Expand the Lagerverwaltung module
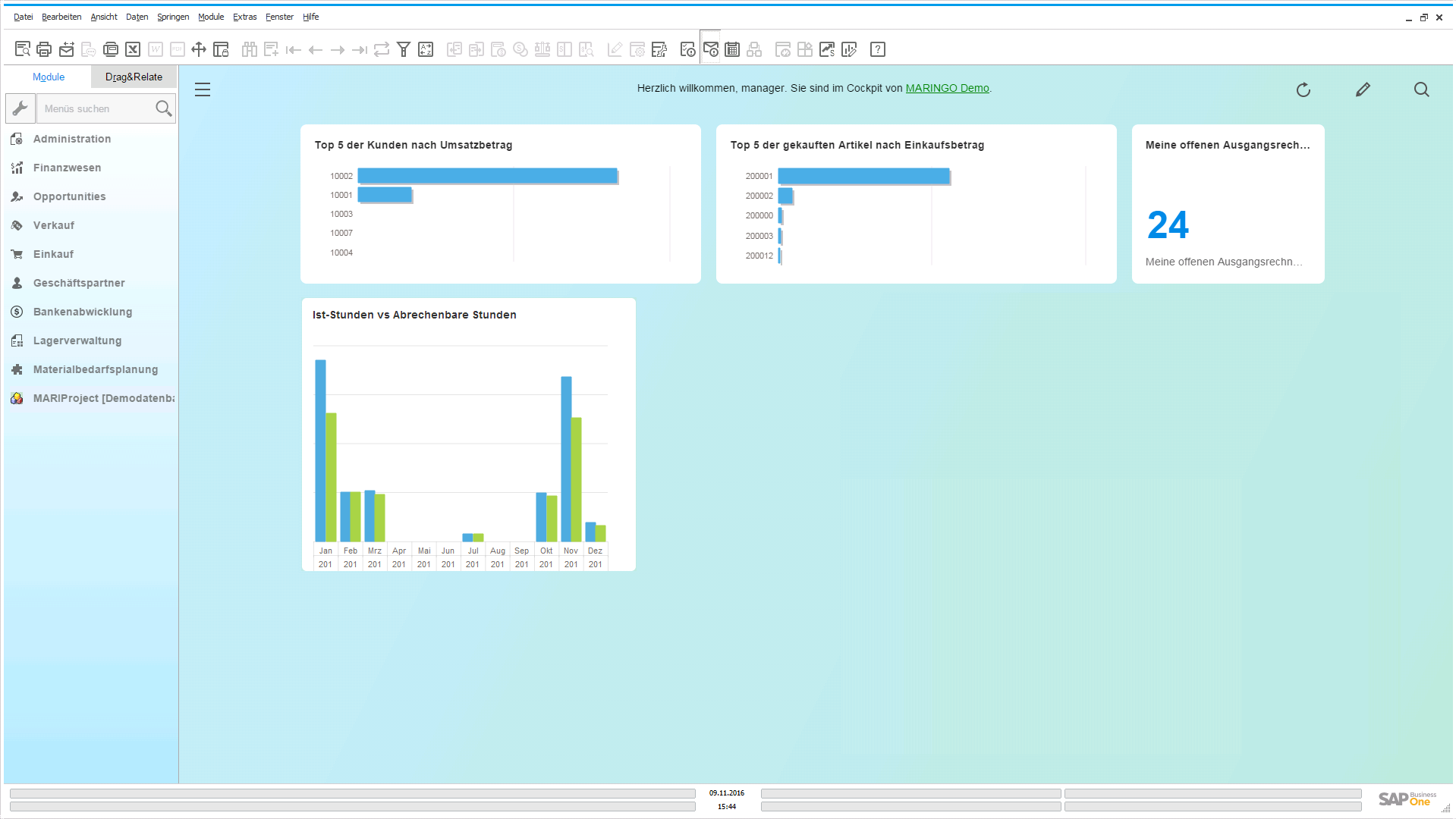The width and height of the screenshot is (1456, 819). tap(77, 340)
